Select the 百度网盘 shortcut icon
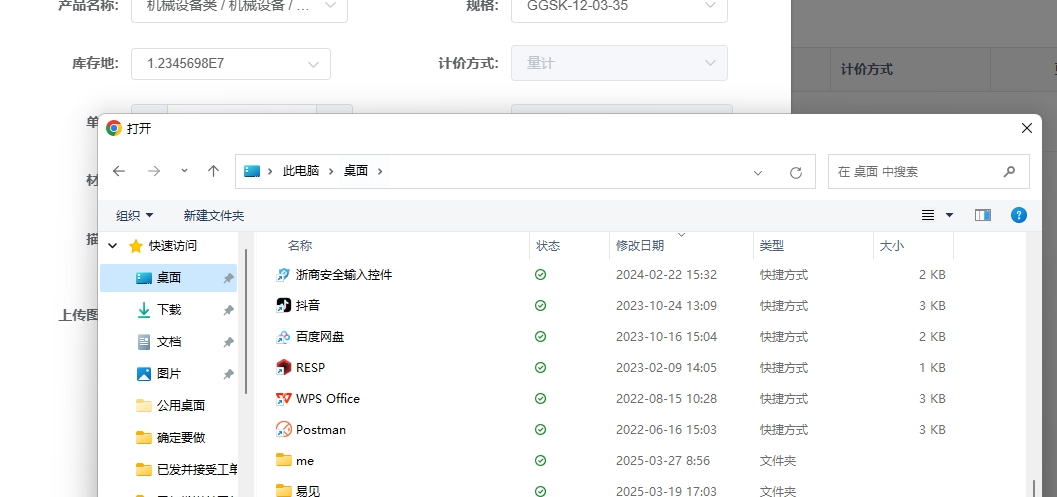 point(283,337)
